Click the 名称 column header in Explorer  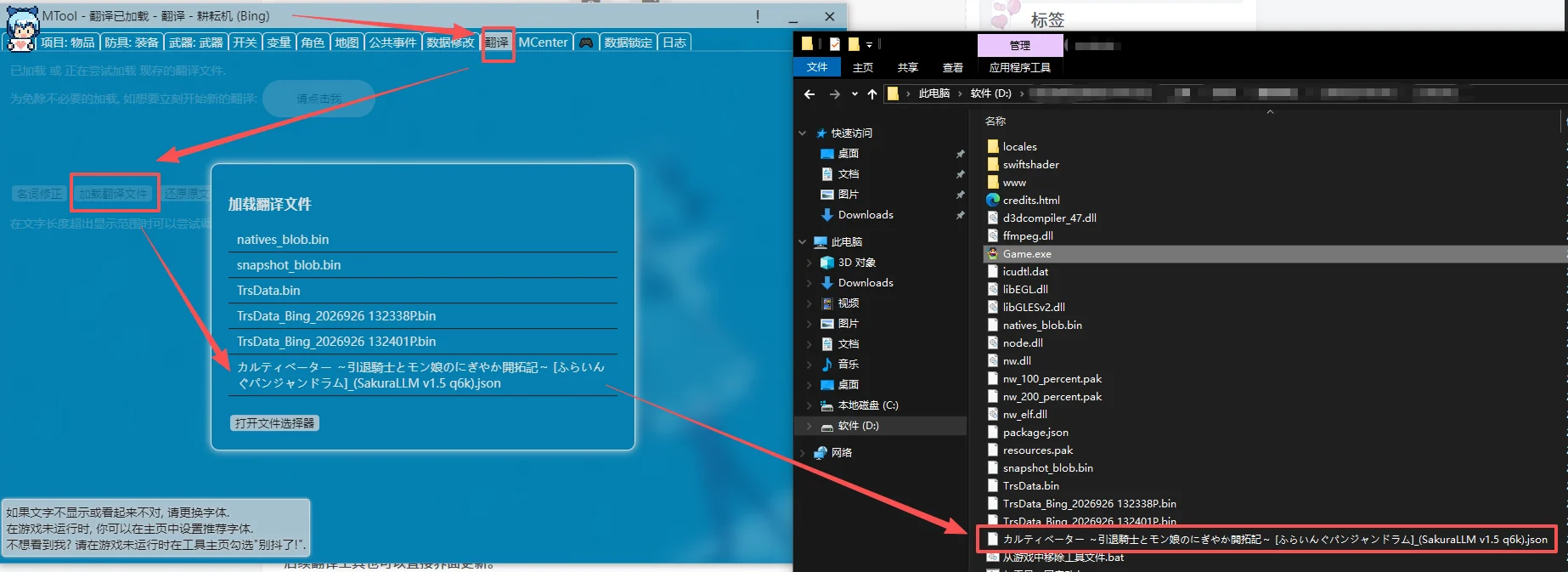996,121
